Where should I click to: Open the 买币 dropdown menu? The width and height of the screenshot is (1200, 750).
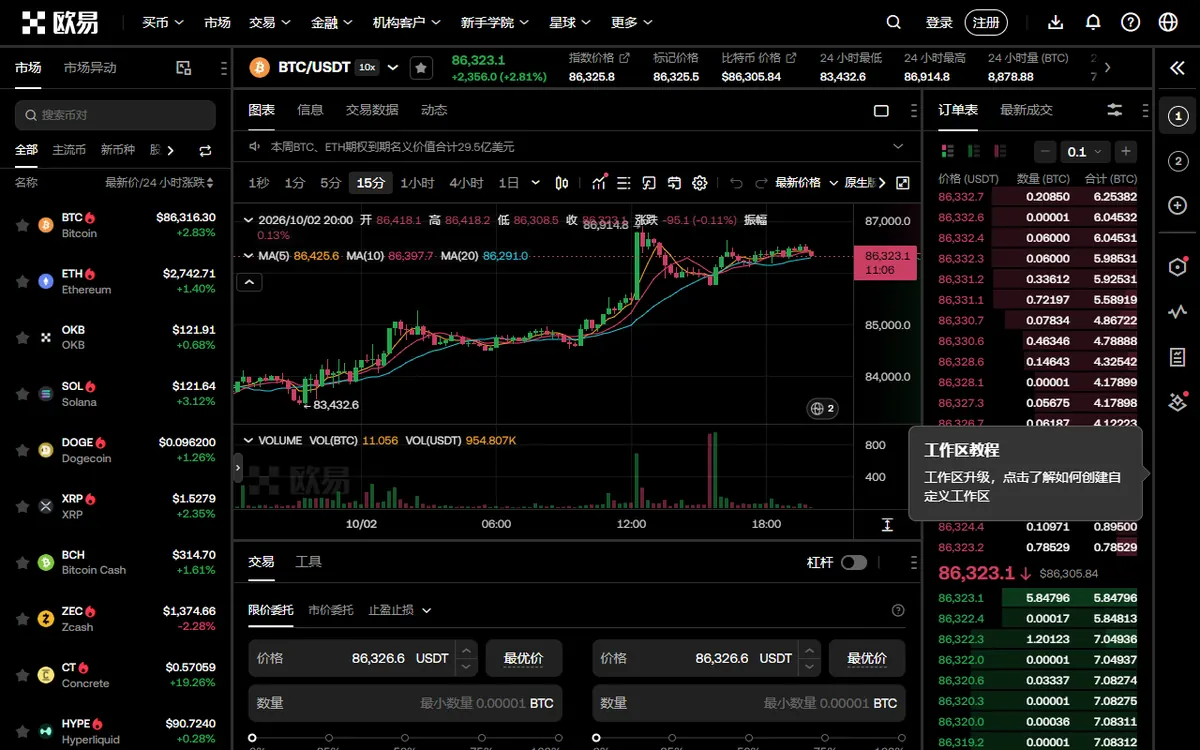(x=162, y=22)
